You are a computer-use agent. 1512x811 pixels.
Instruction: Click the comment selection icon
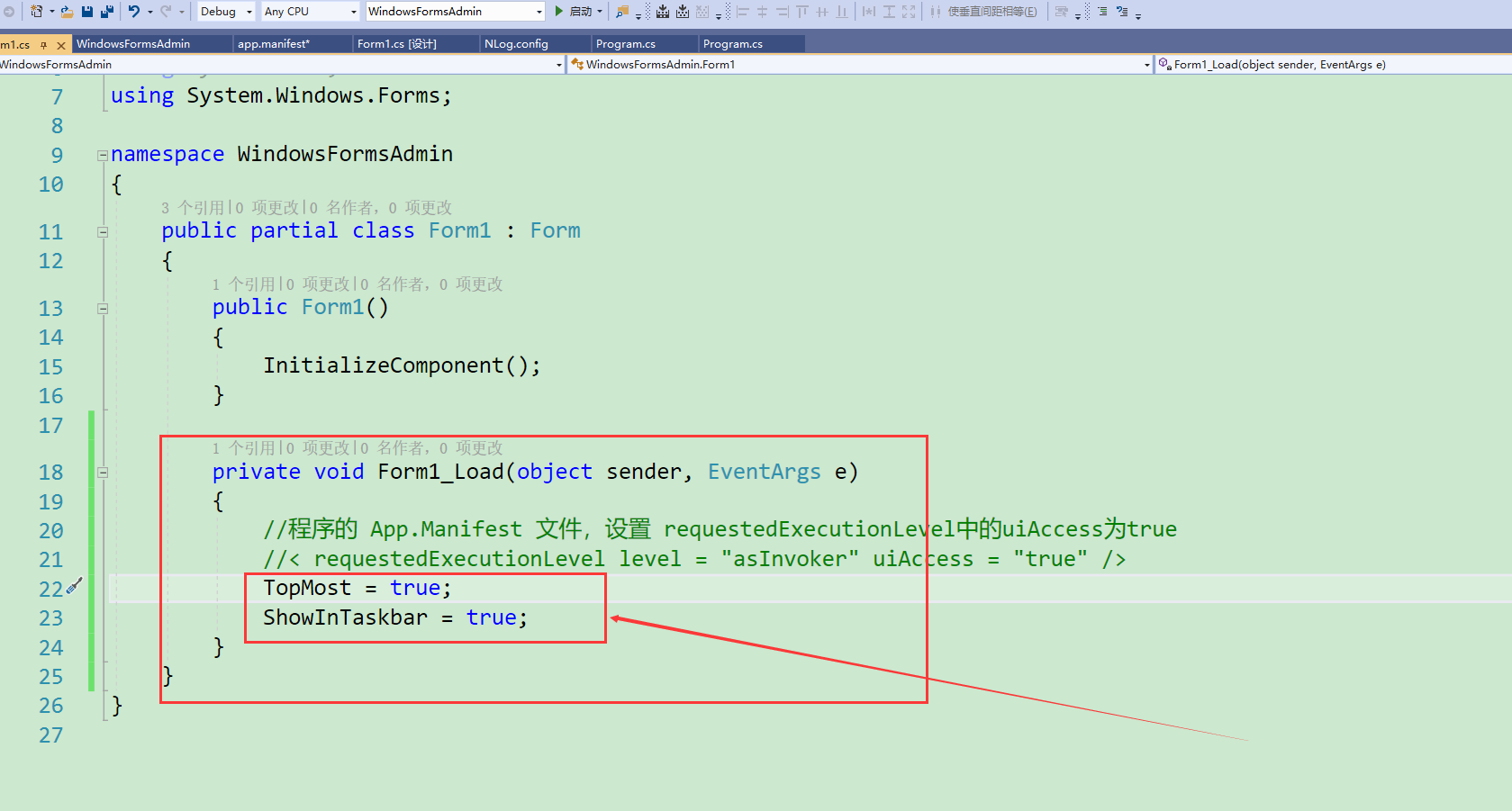click(x=1122, y=12)
